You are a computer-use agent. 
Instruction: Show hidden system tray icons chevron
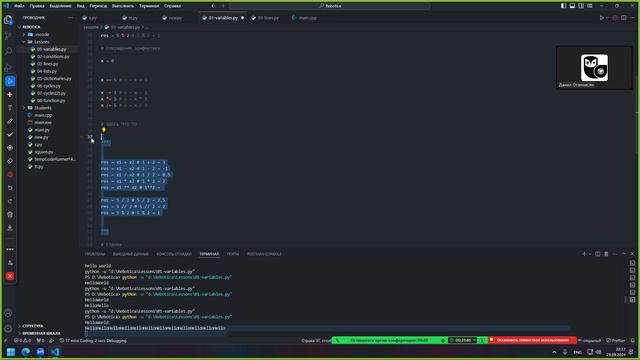click(x=554, y=352)
